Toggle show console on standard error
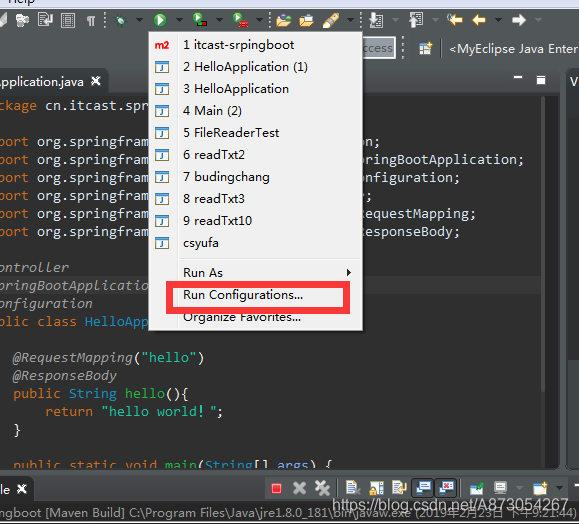Image resolution: width=579 pixels, height=524 pixels. 446,488
